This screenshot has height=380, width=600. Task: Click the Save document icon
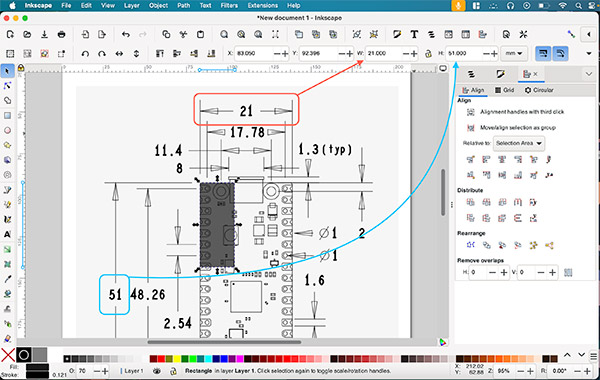pyautogui.click(x=44, y=34)
